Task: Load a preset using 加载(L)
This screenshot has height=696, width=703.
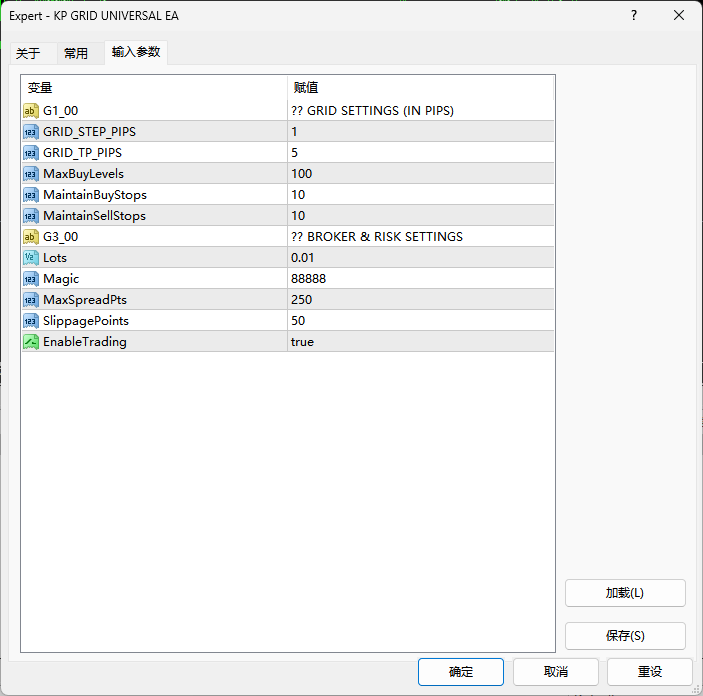Action: [x=625, y=593]
